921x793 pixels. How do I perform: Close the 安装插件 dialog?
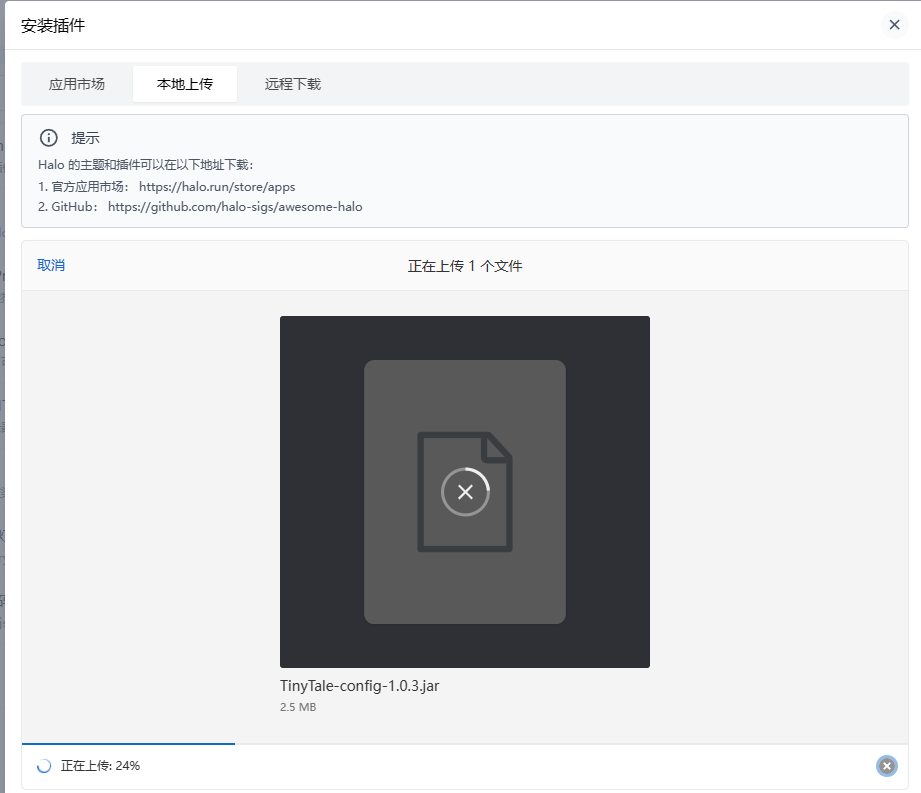[x=894, y=25]
